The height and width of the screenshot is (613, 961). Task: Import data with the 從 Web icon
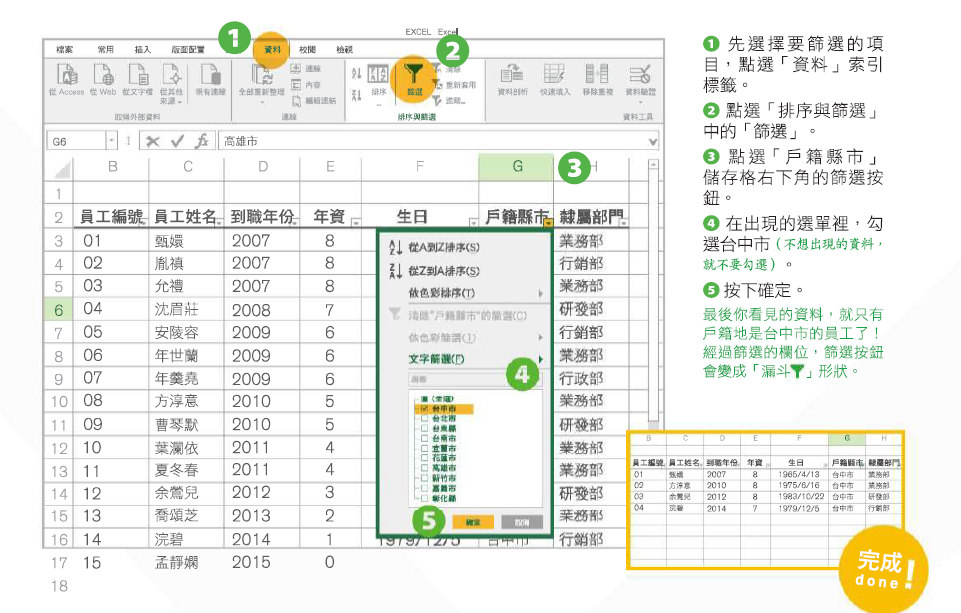103,75
